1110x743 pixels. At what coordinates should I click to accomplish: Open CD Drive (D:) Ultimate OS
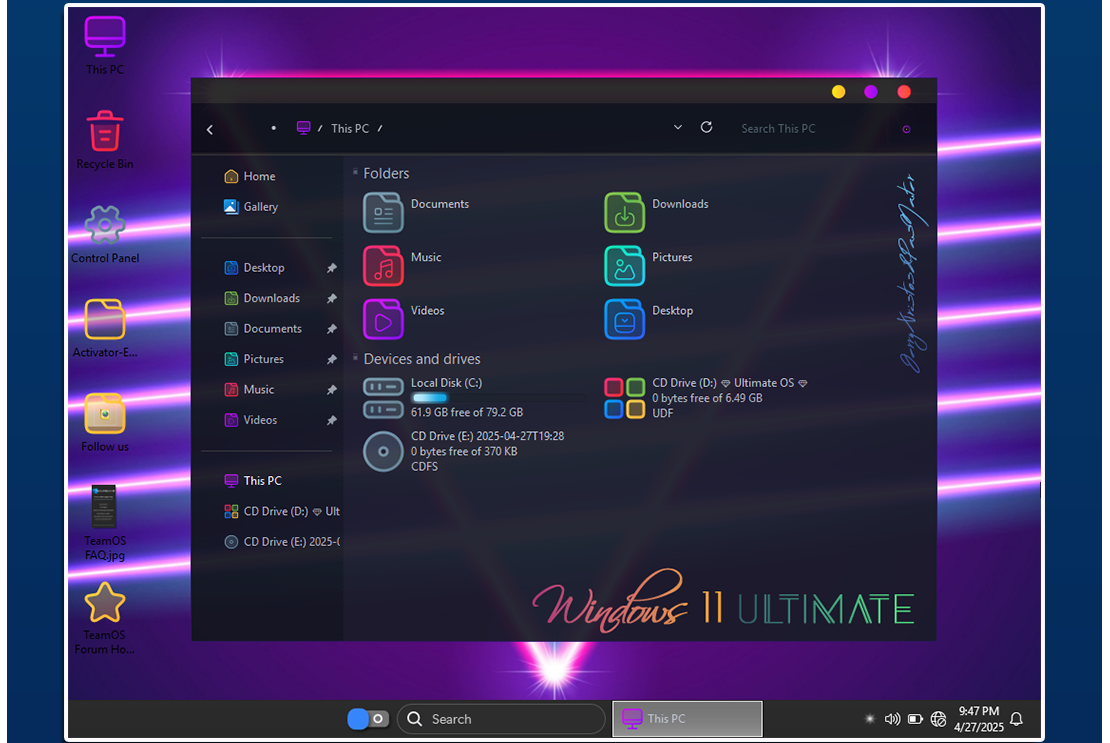coord(625,397)
